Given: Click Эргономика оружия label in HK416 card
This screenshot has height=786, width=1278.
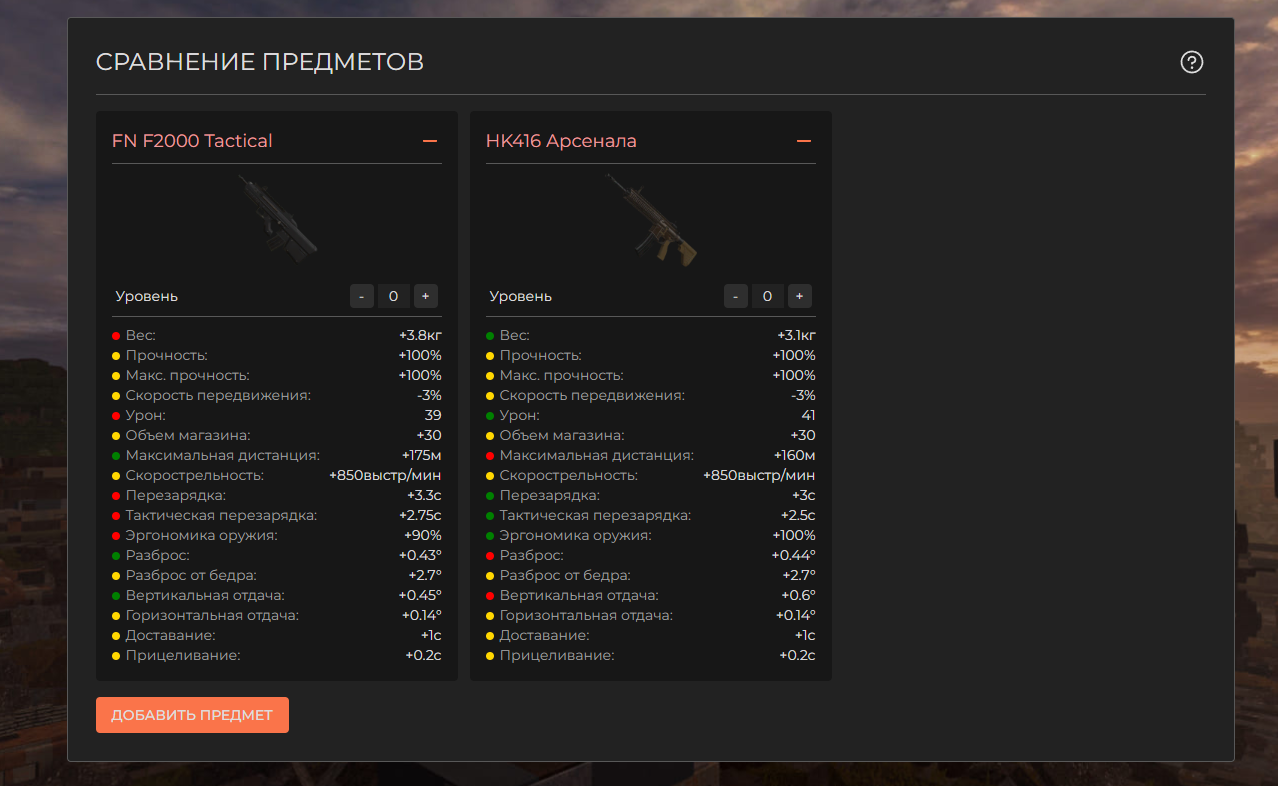Looking at the screenshot, I should coord(575,535).
